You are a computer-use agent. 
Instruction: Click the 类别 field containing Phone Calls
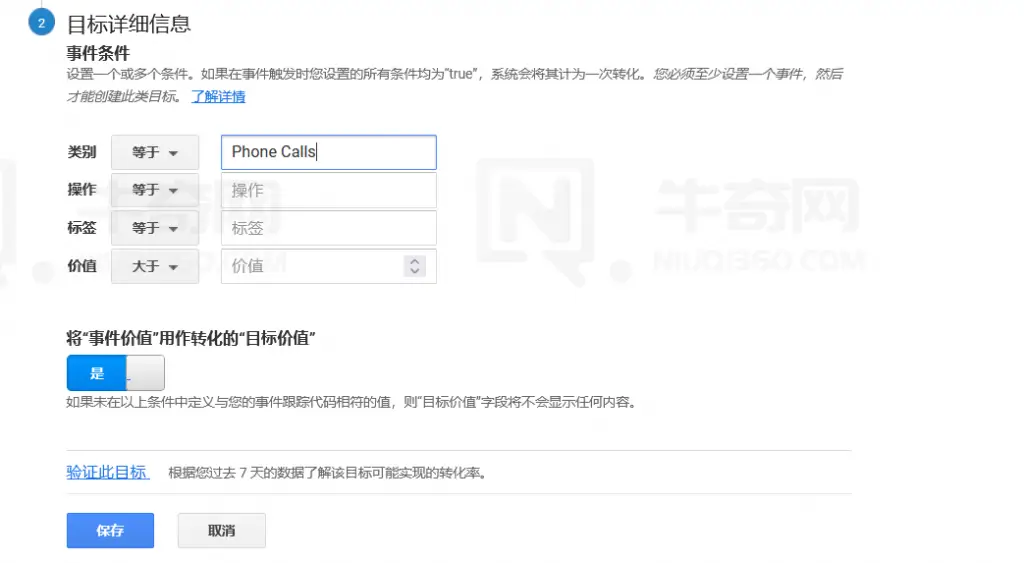coord(328,152)
